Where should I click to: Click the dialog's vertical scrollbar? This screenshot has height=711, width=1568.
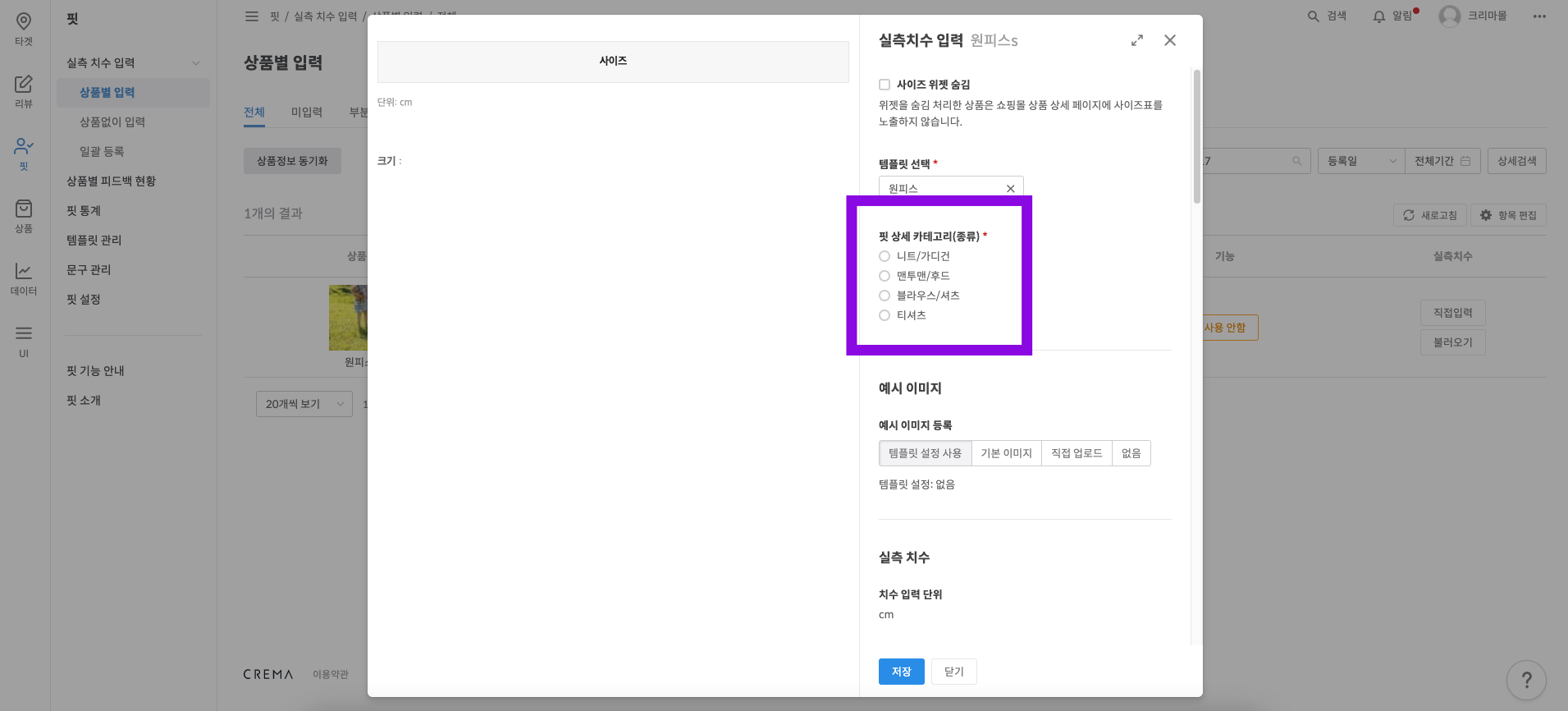pyautogui.click(x=1197, y=136)
